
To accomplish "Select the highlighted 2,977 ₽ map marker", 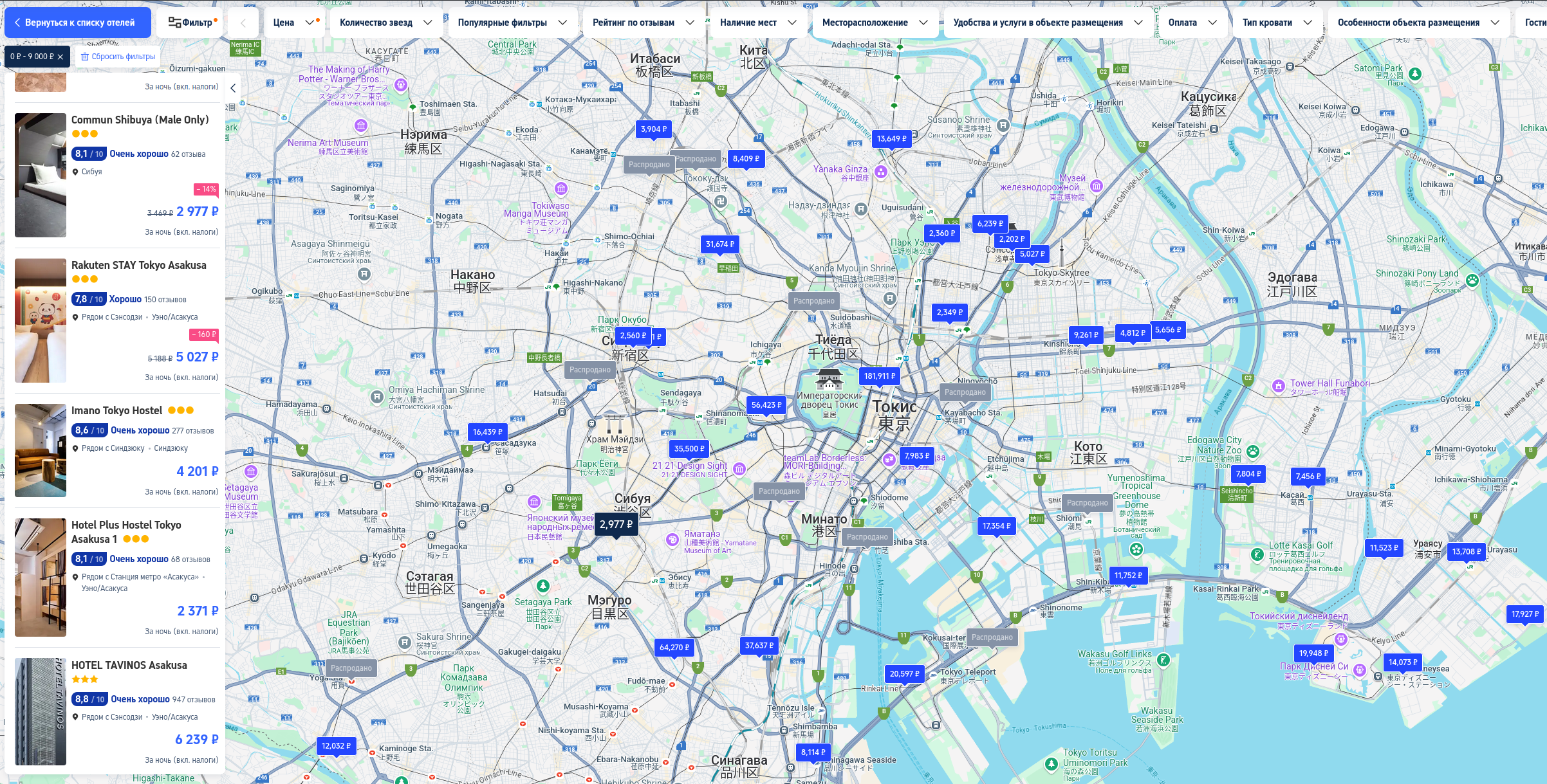I will [x=616, y=525].
